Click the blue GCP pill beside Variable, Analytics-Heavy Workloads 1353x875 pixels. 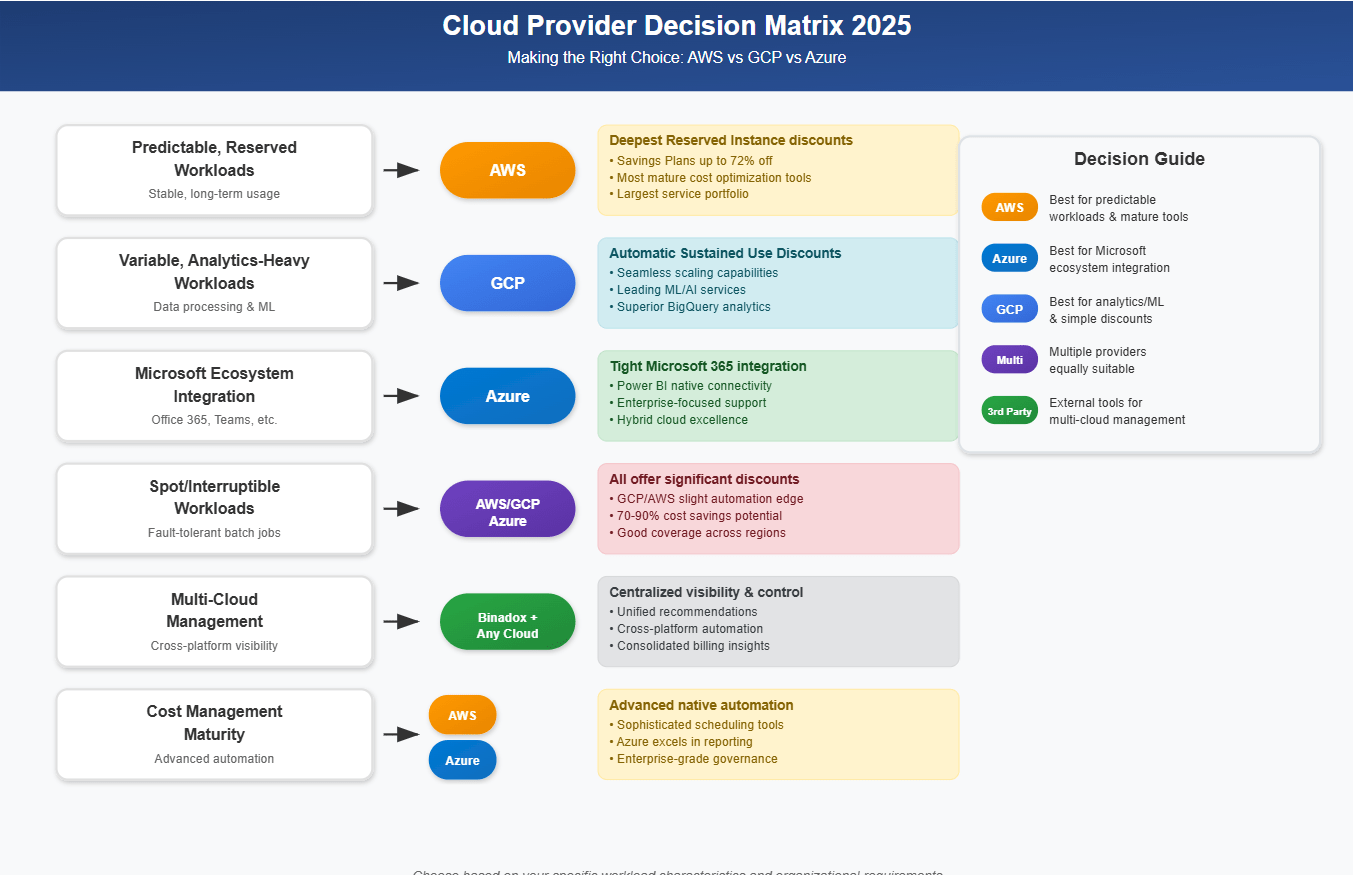(508, 283)
